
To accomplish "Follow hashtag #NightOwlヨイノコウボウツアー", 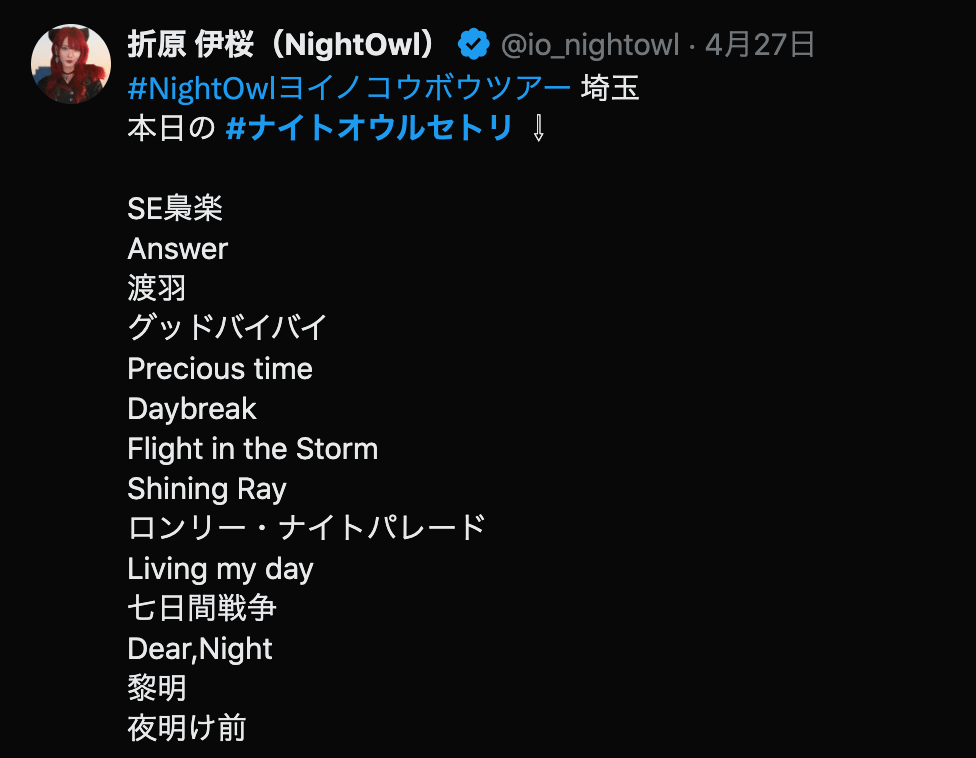I will pyautogui.click(x=349, y=88).
